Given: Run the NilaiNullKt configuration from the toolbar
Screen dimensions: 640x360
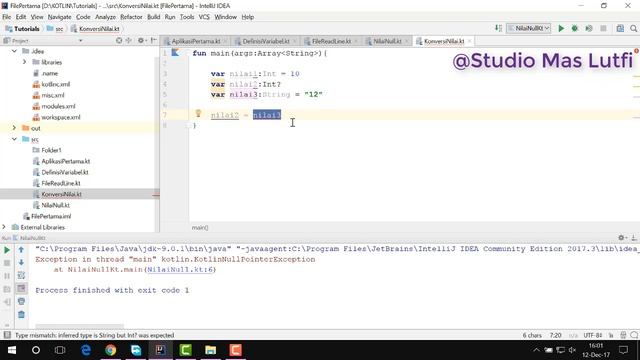Looking at the screenshot, I should pyautogui.click(x=561, y=28).
